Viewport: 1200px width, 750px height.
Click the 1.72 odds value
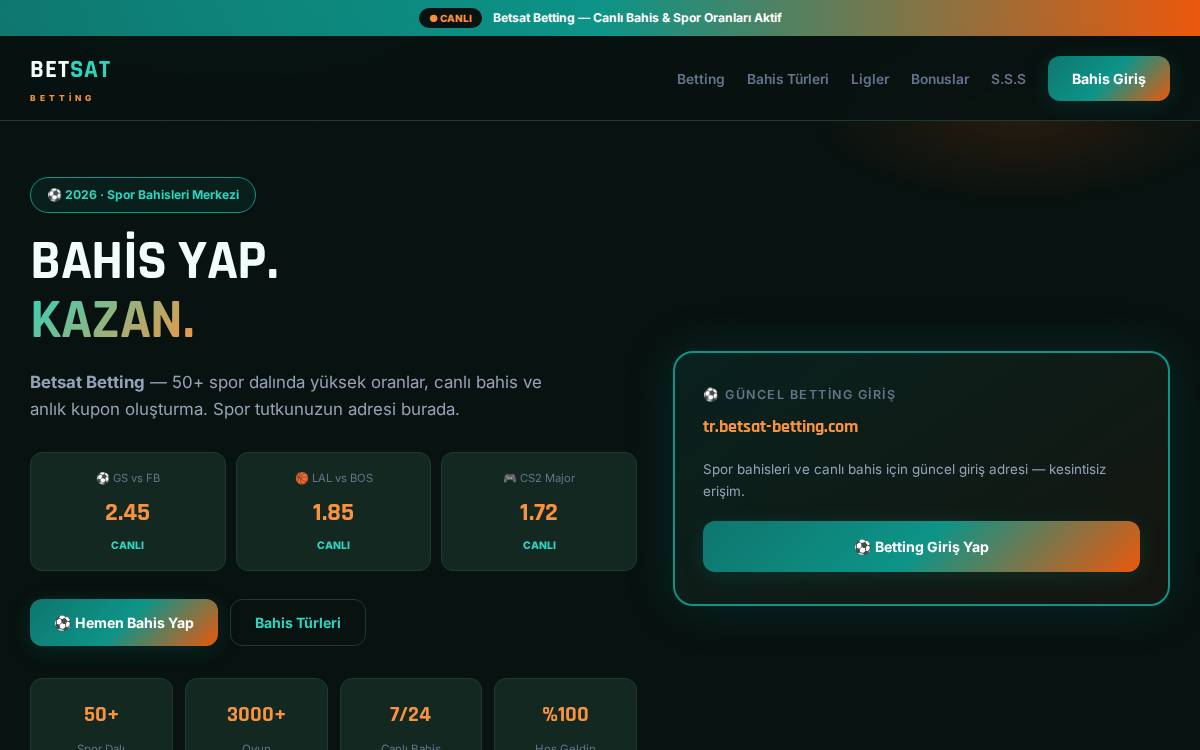[539, 512]
